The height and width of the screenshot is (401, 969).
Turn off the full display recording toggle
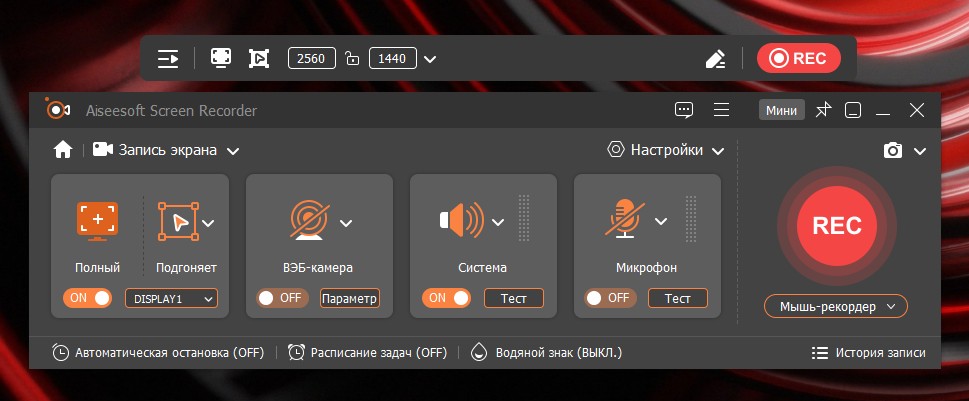88,298
